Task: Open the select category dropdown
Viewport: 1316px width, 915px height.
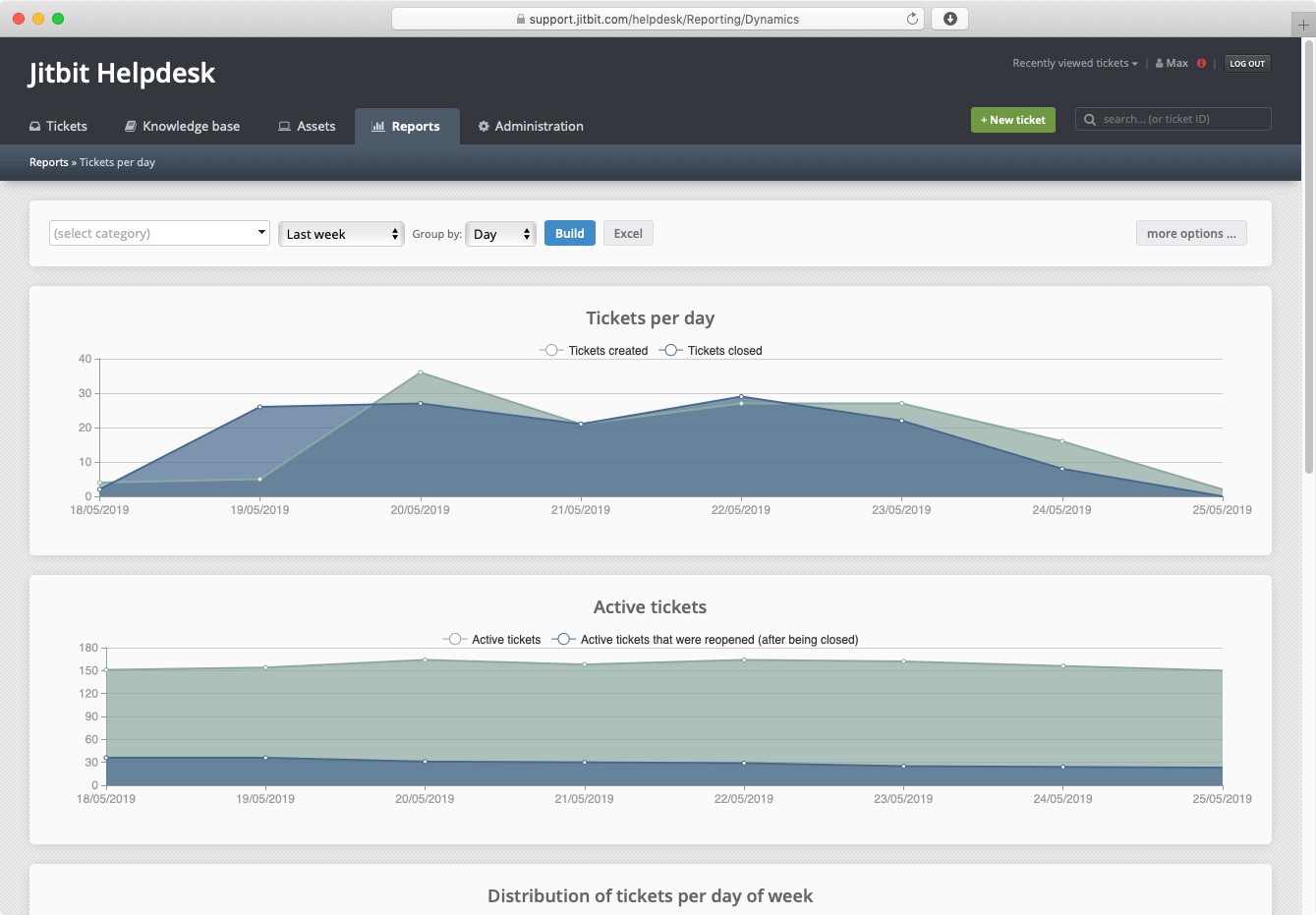Action: 158,233
